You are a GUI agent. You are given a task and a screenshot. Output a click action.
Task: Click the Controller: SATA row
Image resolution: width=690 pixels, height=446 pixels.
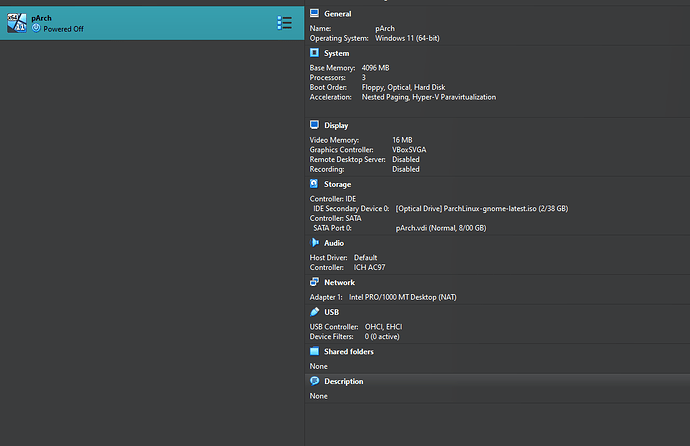point(335,218)
